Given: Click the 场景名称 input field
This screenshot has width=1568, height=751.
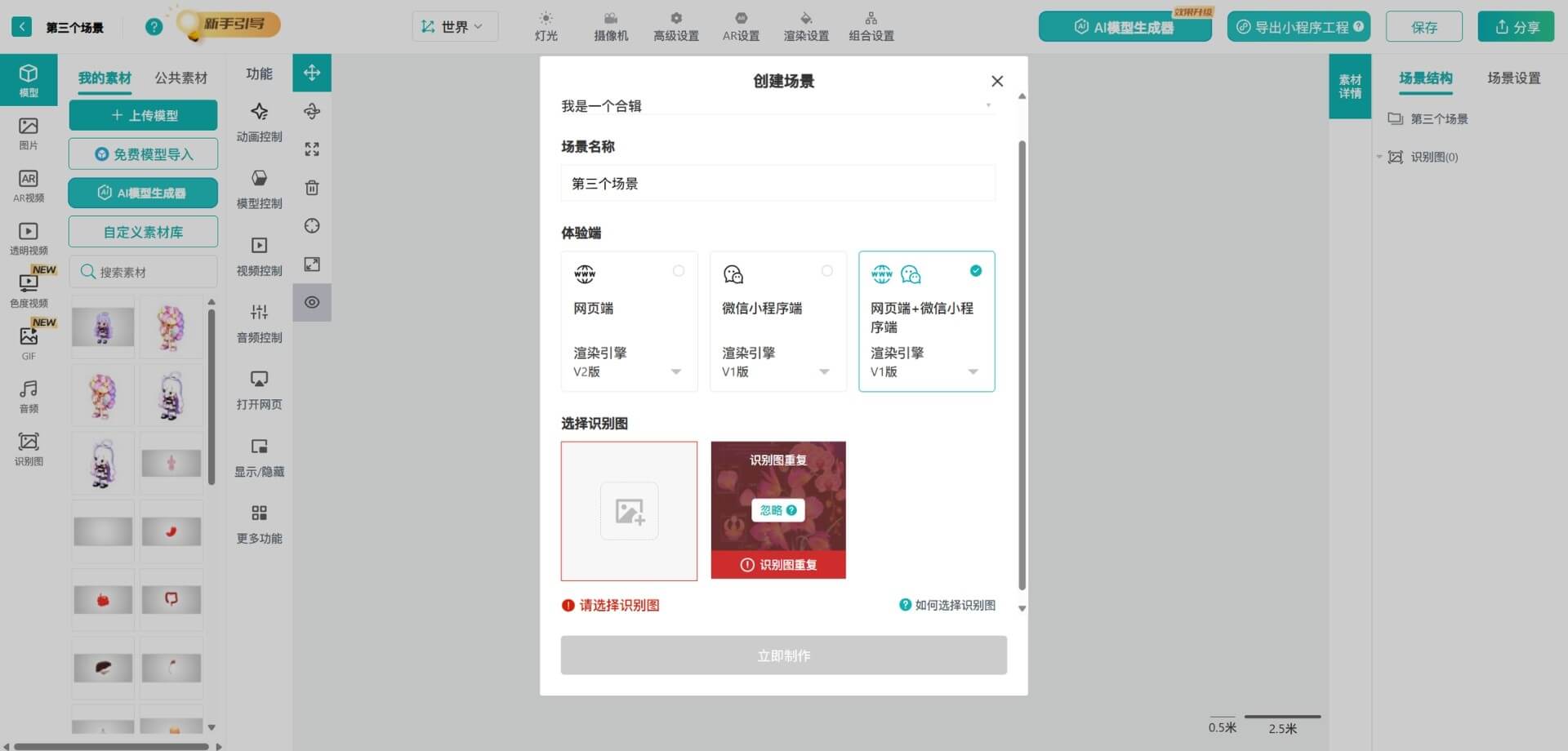Looking at the screenshot, I should 777,183.
